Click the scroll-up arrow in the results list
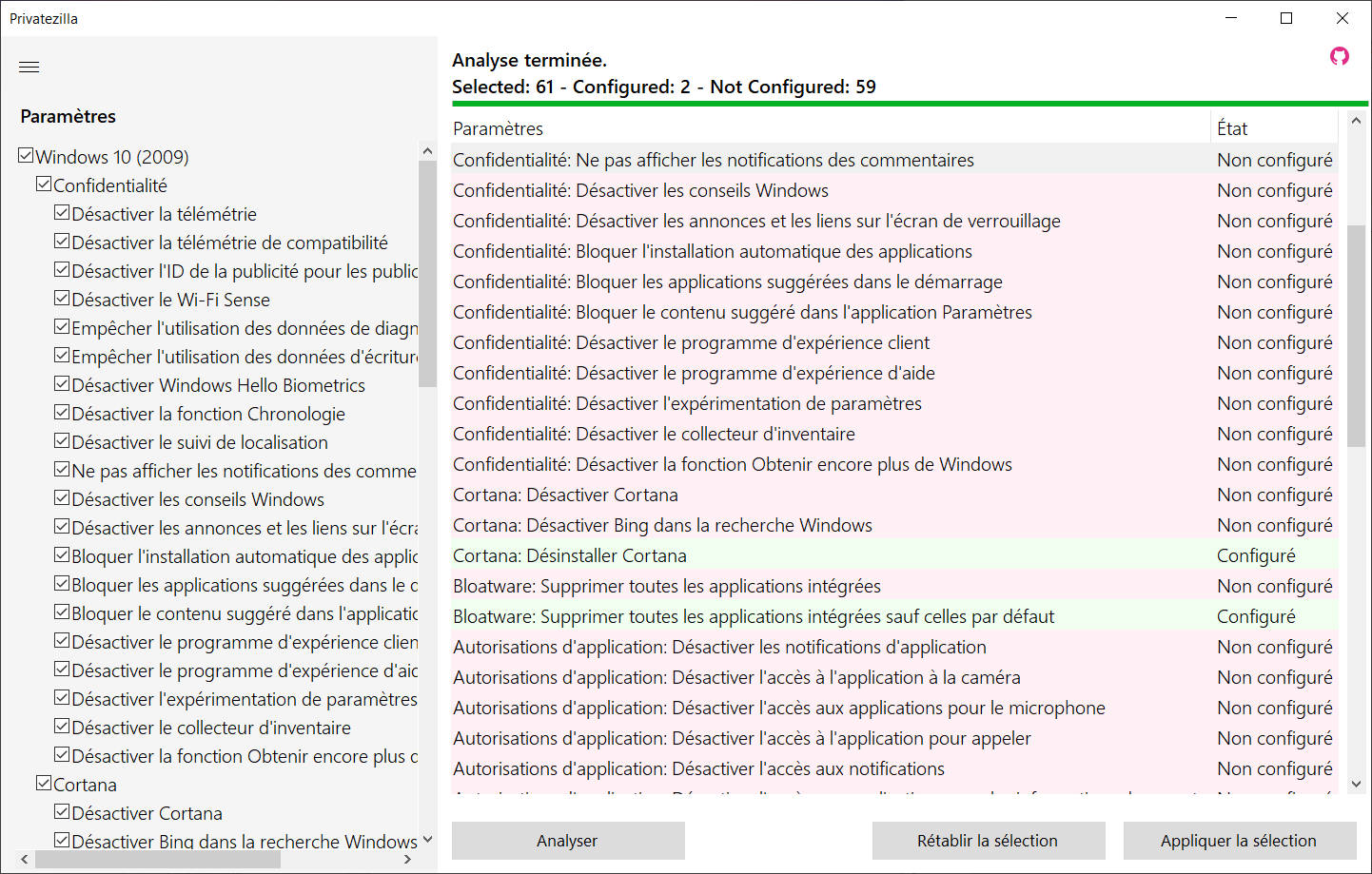The height and width of the screenshot is (874, 1372). point(1357,121)
